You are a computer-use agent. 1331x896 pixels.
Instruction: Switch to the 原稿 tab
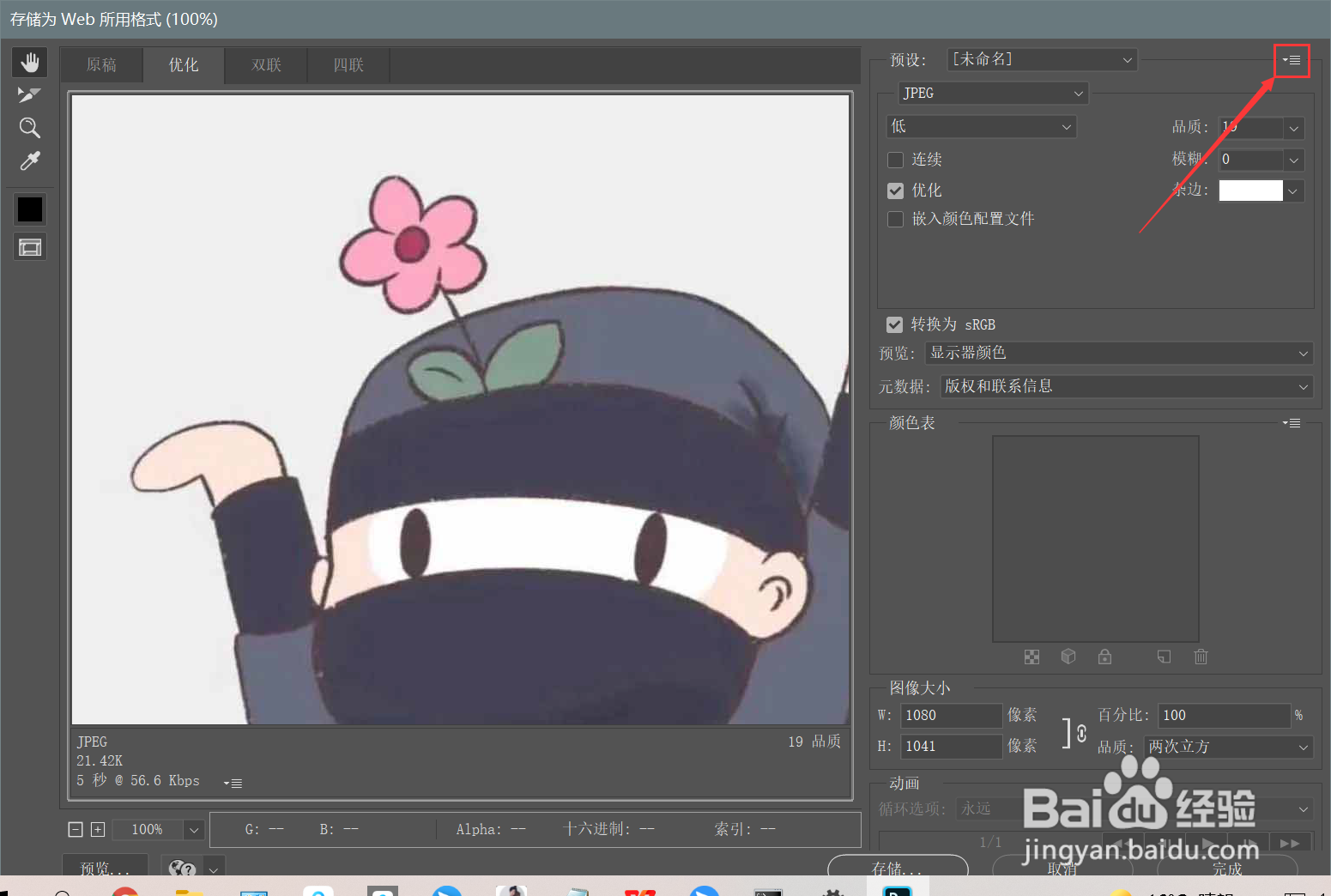coord(101,65)
